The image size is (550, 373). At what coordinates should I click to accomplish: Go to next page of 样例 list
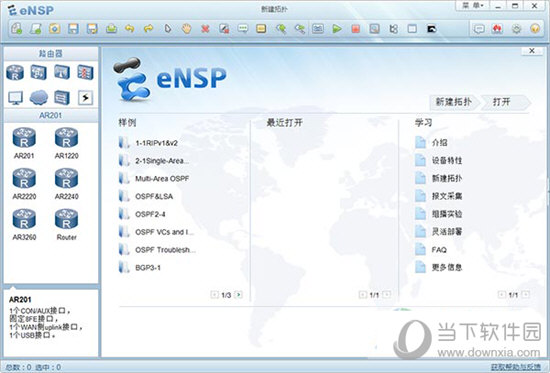[x=239, y=295]
